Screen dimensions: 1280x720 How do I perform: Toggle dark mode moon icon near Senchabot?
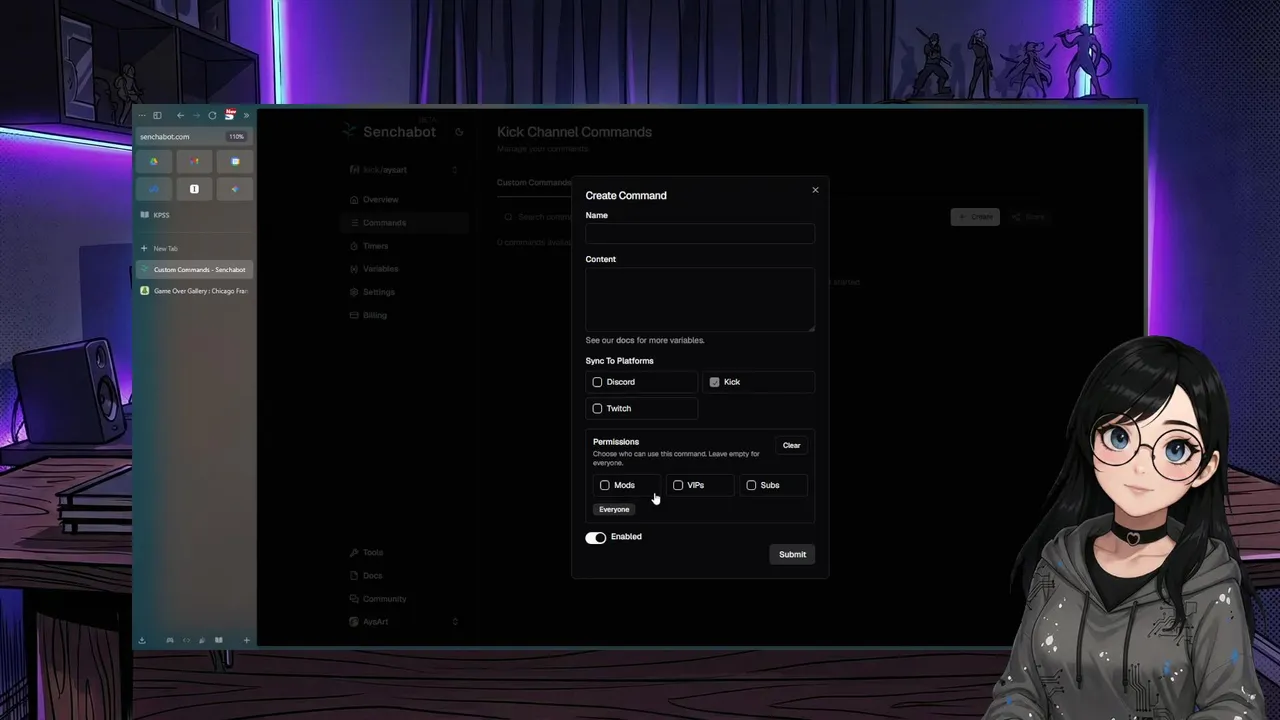[x=459, y=132]
